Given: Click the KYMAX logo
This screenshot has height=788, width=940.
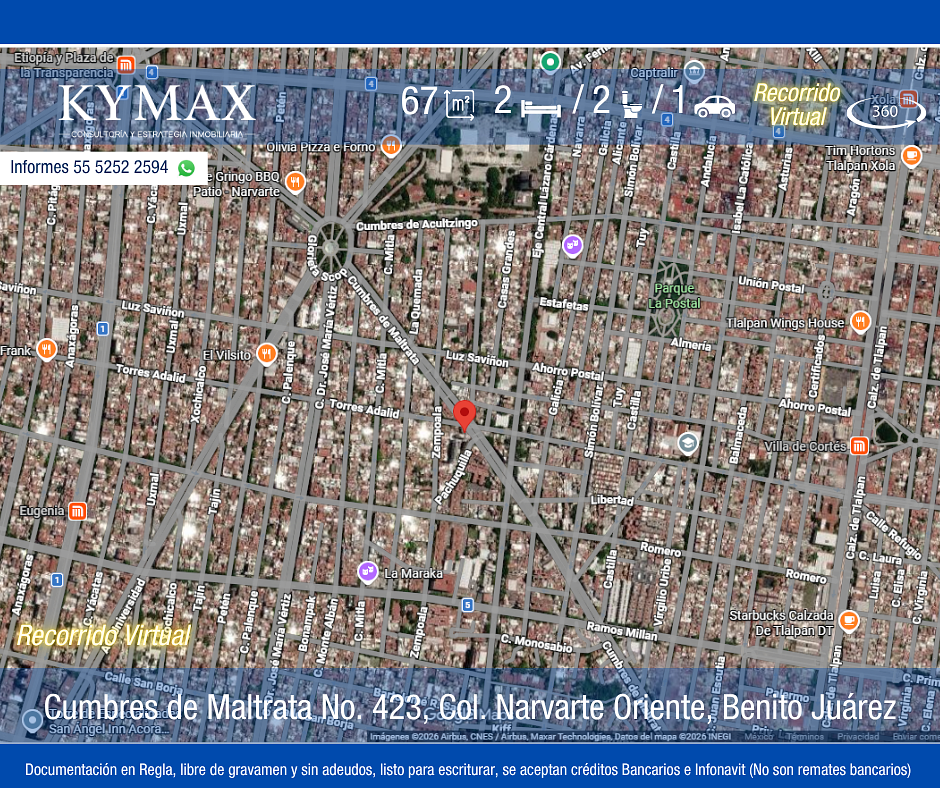Looking at the screenshot, I should click(158, 110).
